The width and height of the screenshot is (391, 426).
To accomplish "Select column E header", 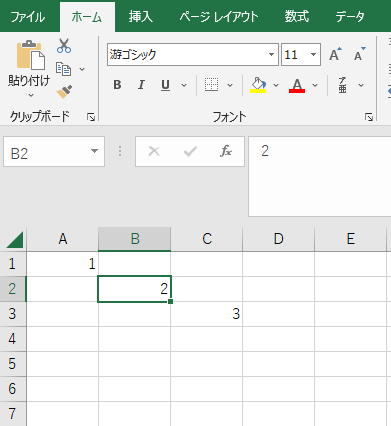I will [351, 239].
